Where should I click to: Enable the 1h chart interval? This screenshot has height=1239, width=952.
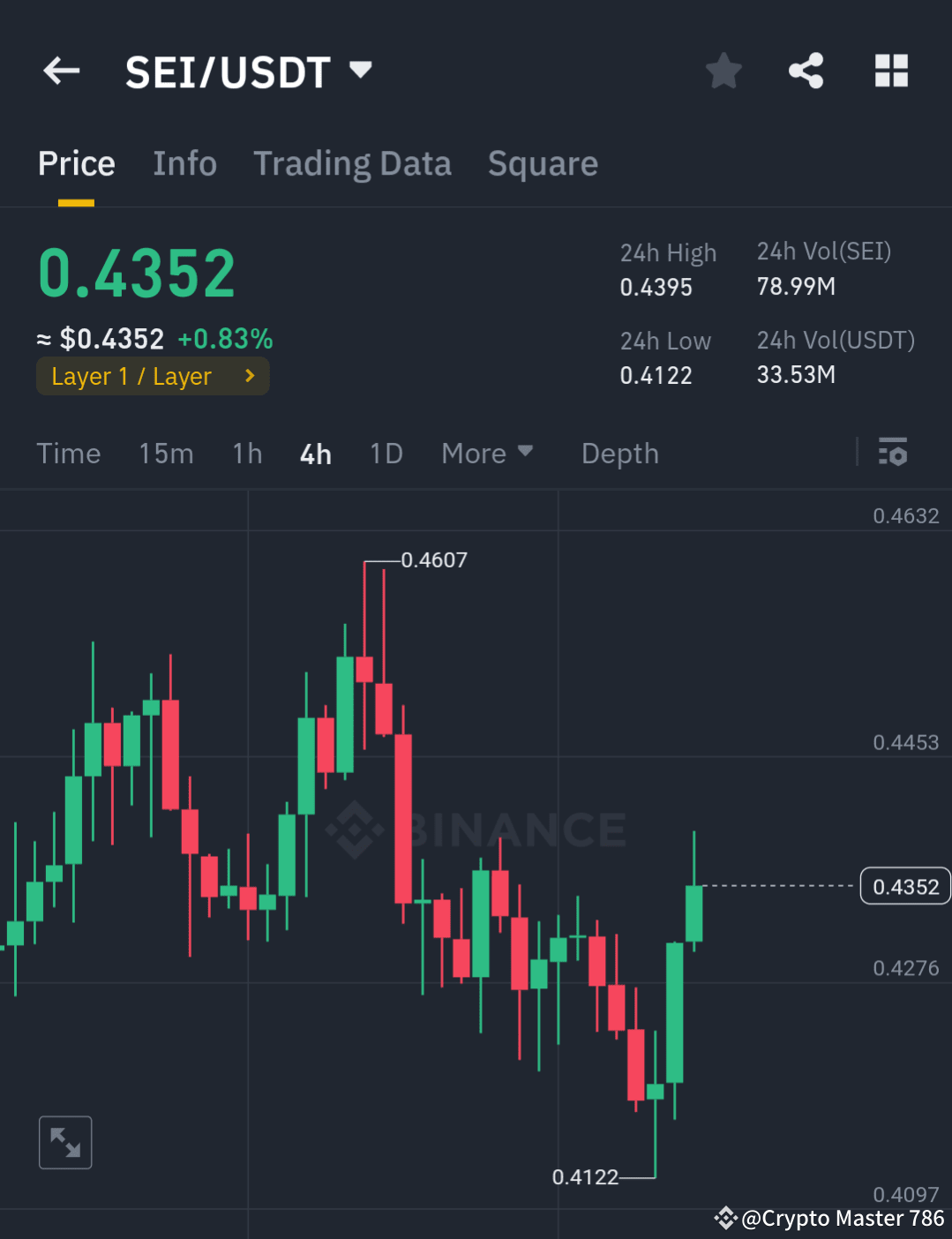247,453
